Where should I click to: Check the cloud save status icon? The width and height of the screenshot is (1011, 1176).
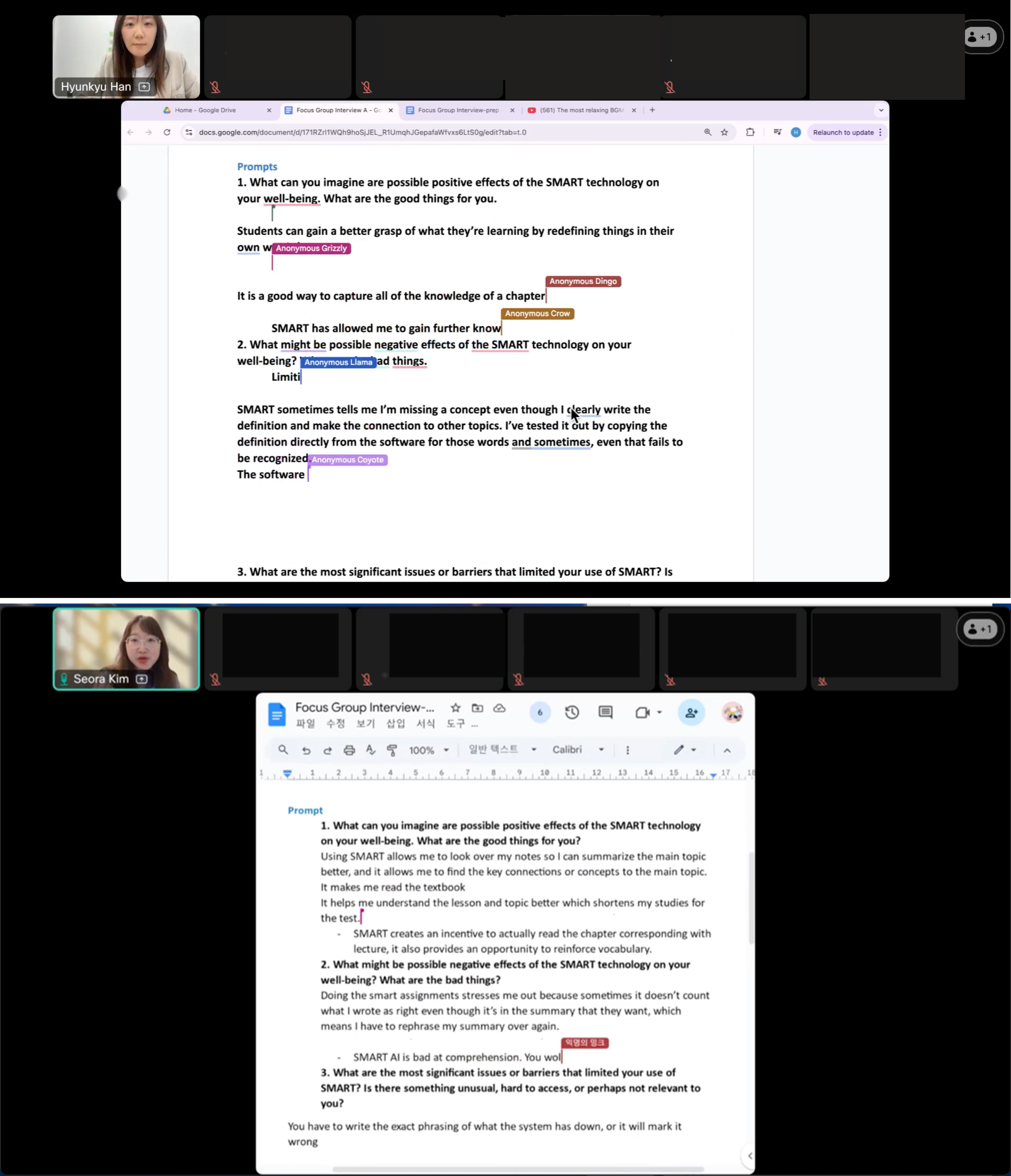point(499,708)
